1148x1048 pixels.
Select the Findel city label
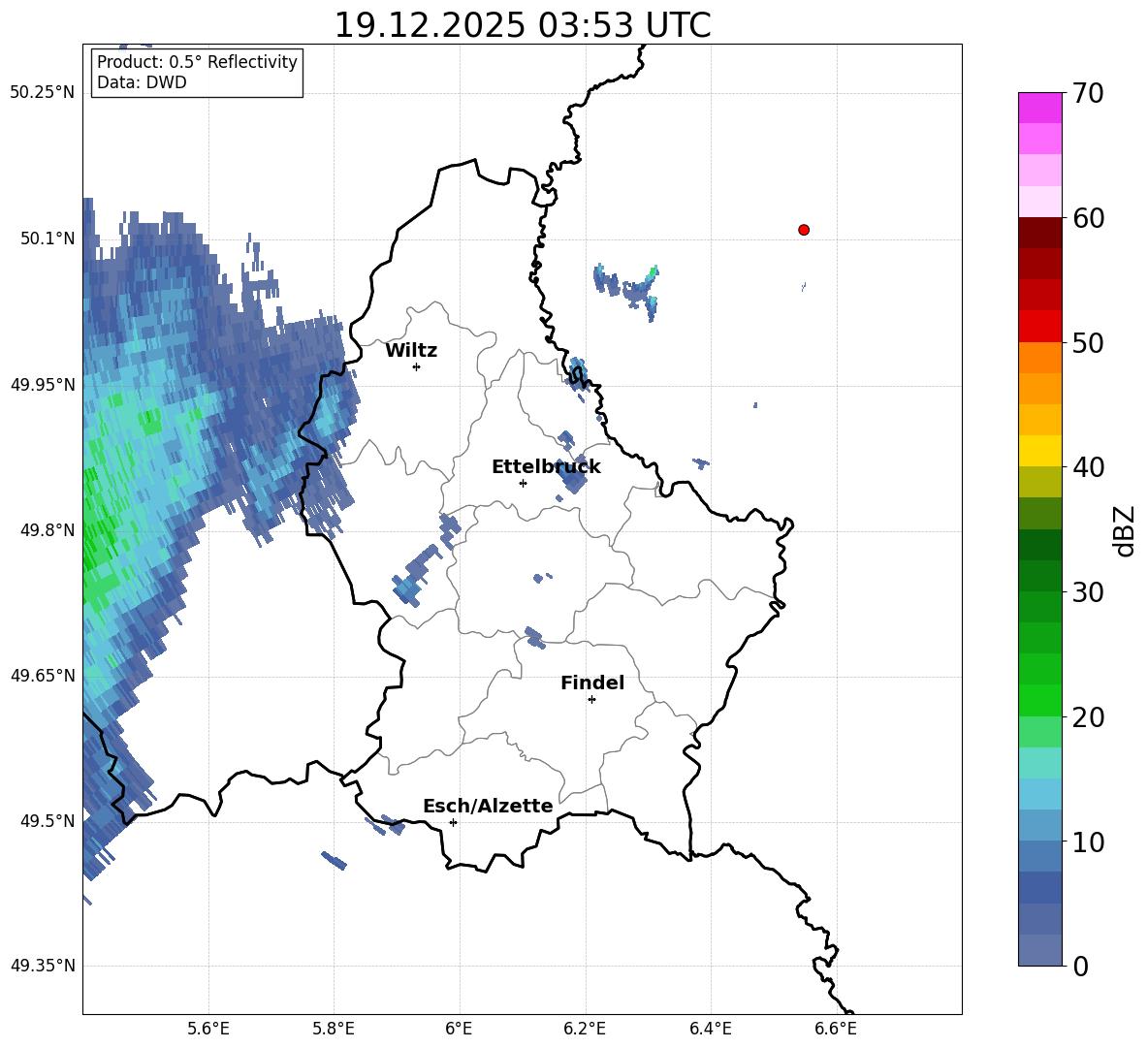coord(592,683)
